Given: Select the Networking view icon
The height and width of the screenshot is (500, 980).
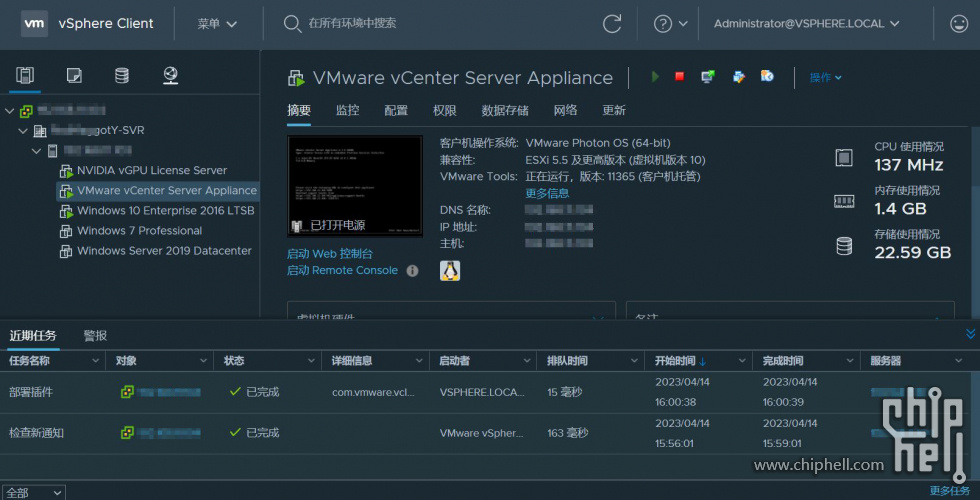Looking at the screenshot, I should click(170, 76).
